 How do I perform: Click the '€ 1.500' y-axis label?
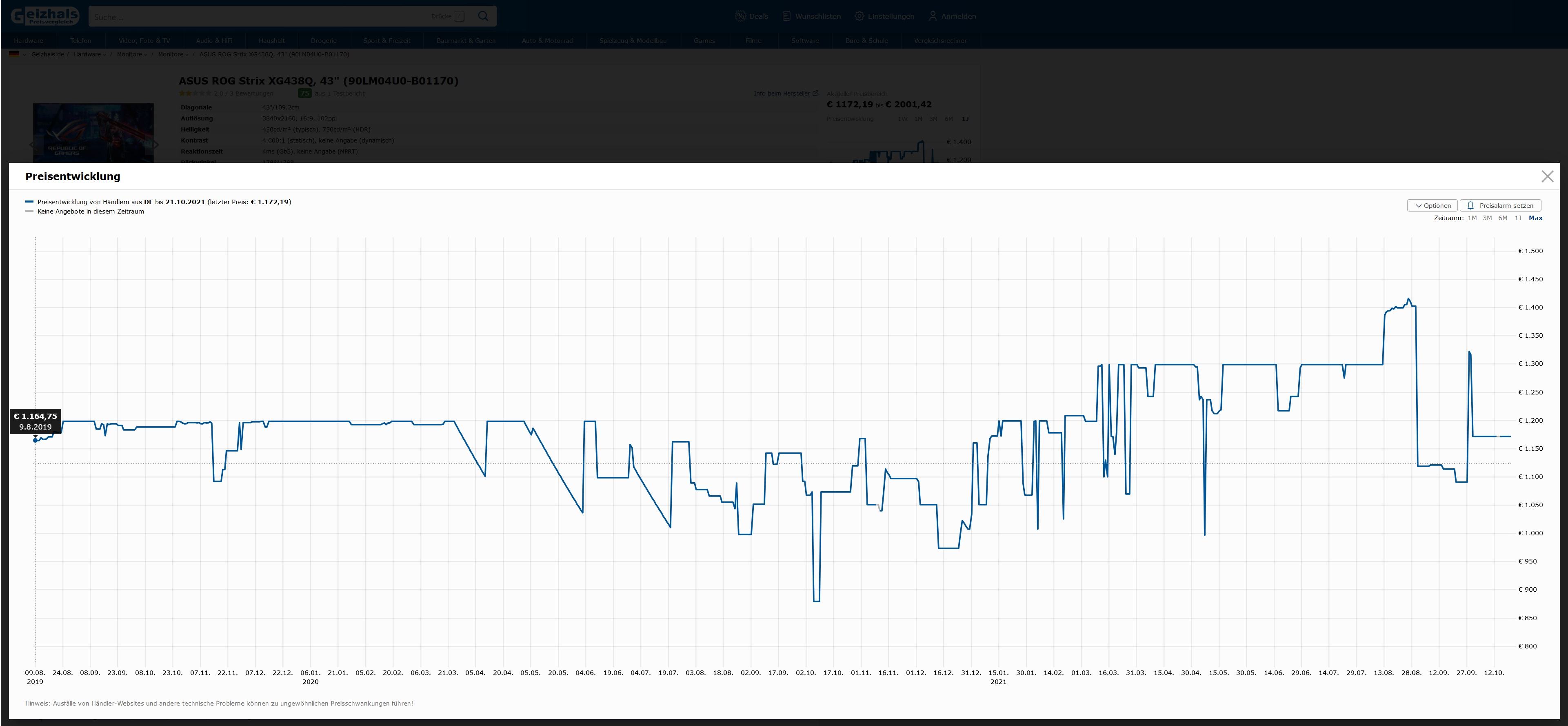(x=1530, y=251)
